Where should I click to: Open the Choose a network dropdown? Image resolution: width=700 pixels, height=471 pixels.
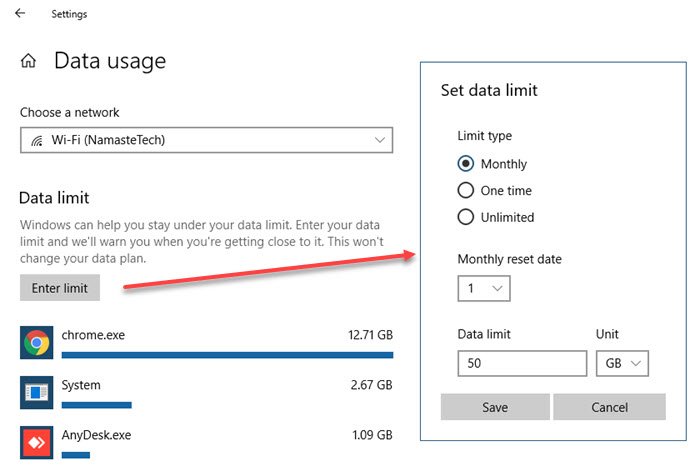(206, 140)
